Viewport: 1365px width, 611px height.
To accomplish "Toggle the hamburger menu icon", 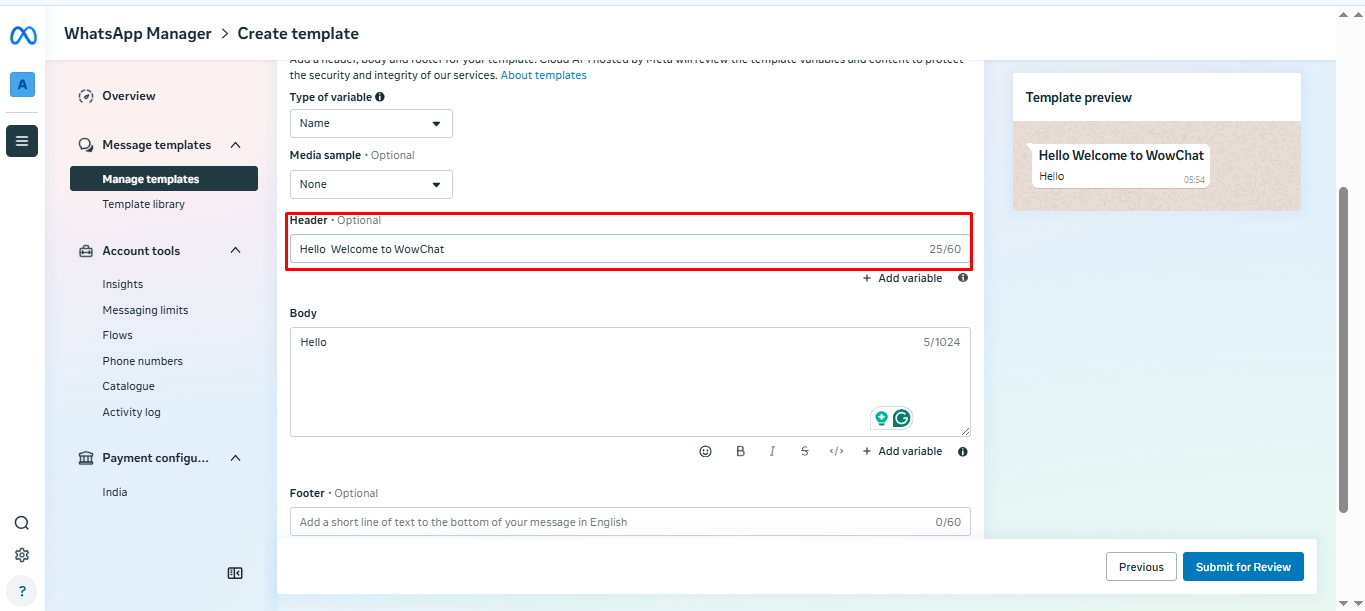I will (x=22, y=141).
